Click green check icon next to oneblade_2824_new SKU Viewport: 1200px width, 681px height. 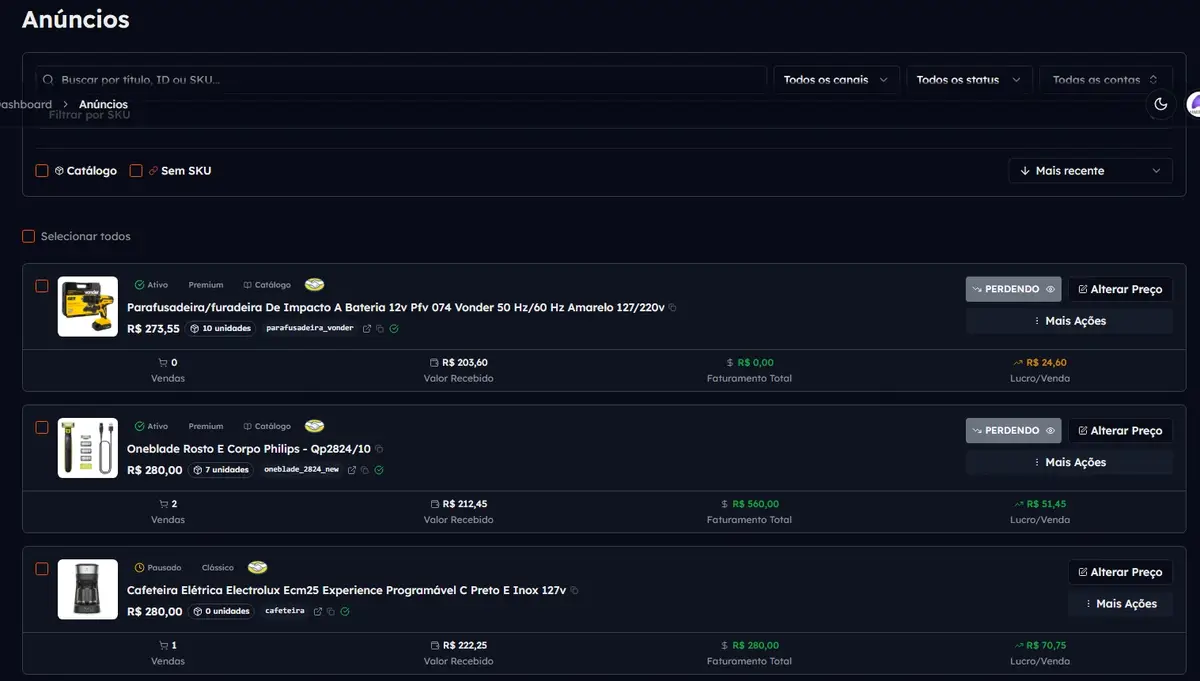point(379,470)
